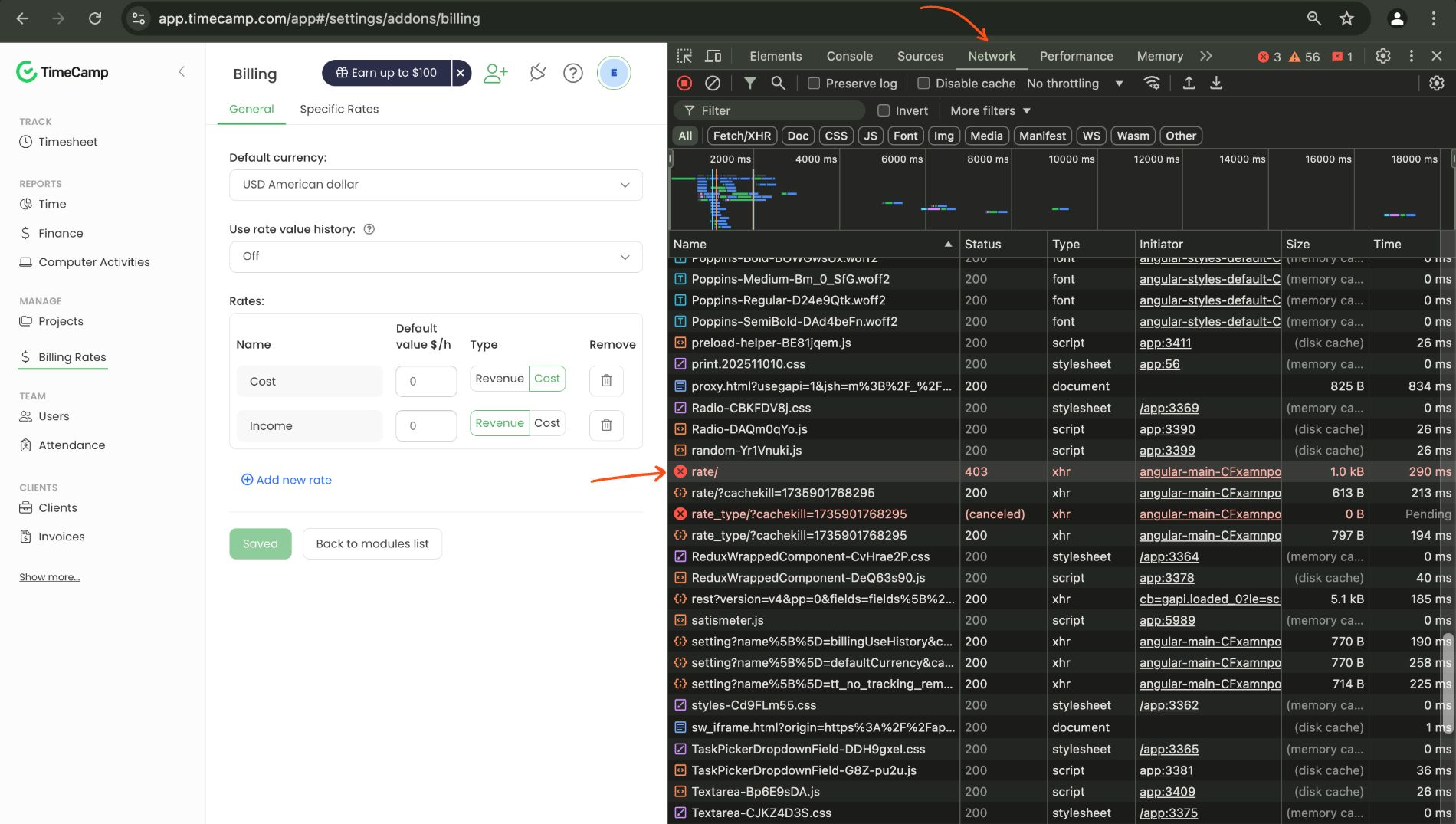Click Back to modules list button

(372, 543)
